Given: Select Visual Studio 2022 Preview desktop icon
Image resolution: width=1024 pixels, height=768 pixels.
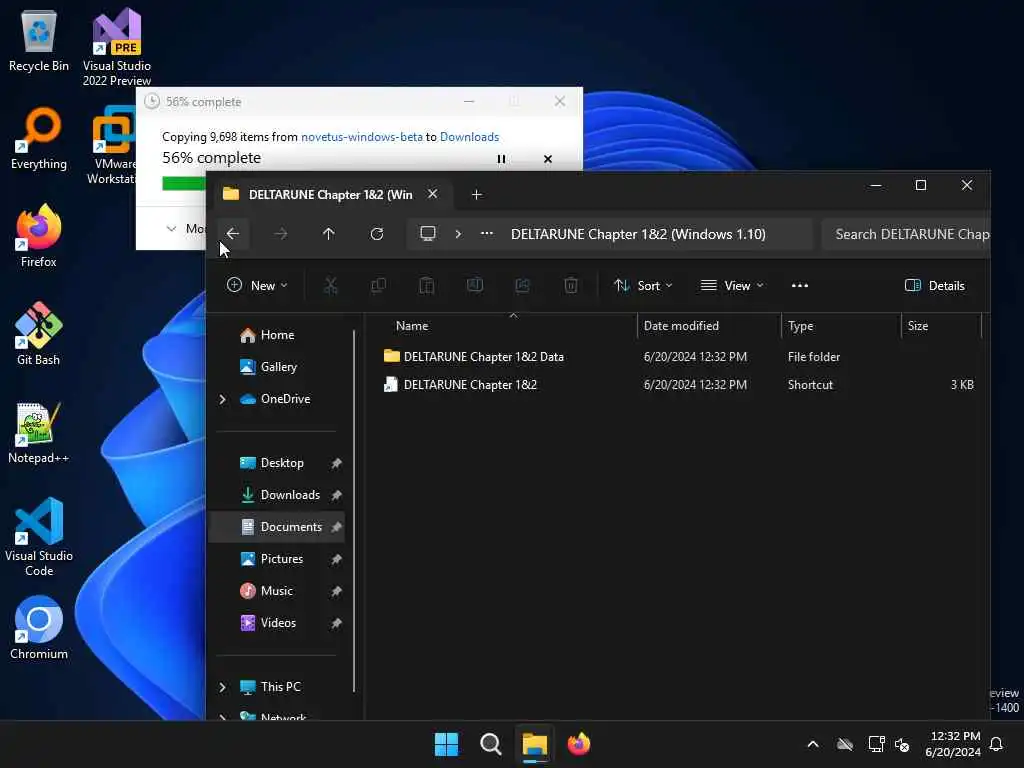Looking at the screenshot, I should point(117,48).
